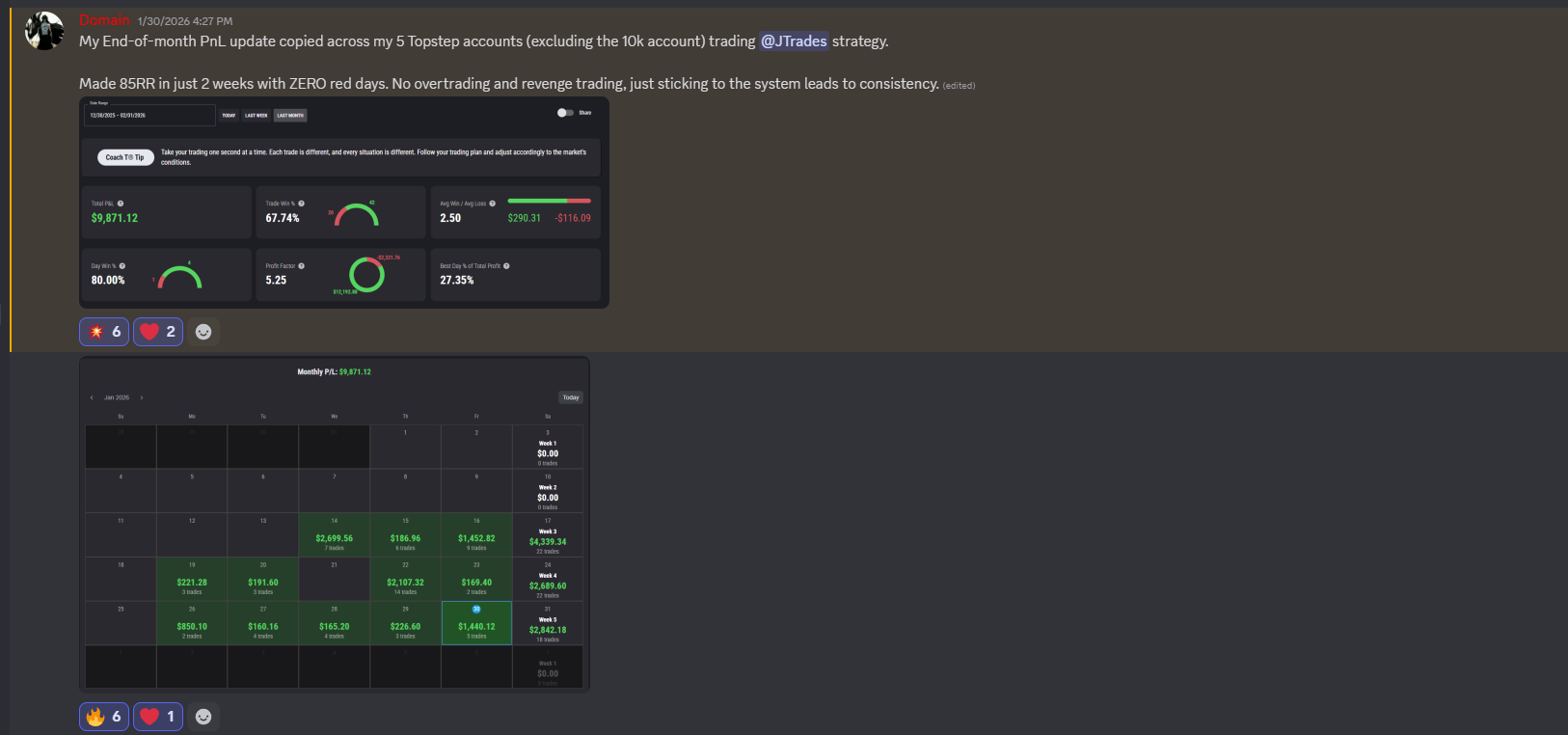Toggle the fire reaction with 6 votes

[104, 717]
